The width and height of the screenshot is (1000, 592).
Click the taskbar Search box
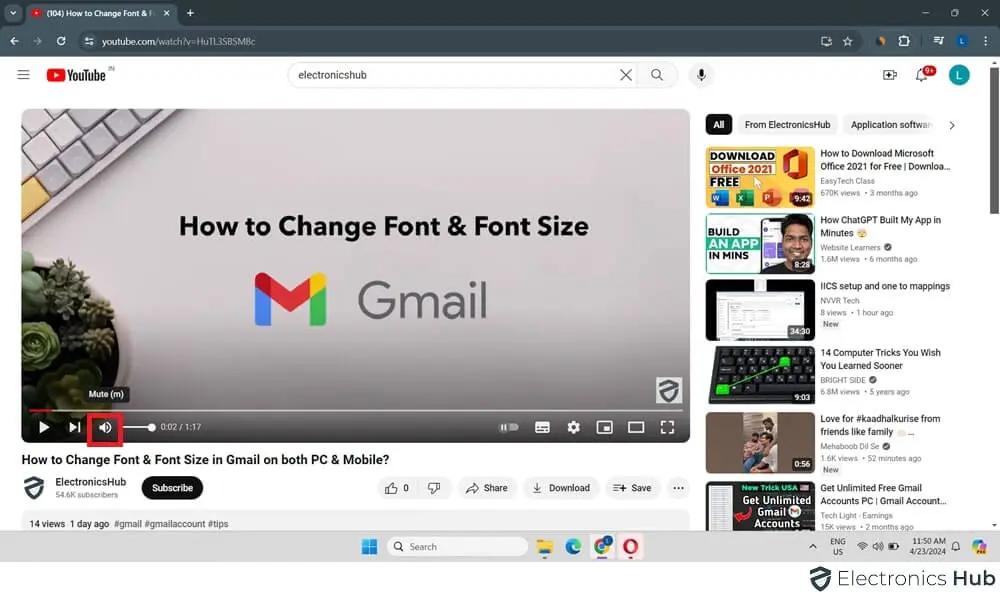click(457, 546)
